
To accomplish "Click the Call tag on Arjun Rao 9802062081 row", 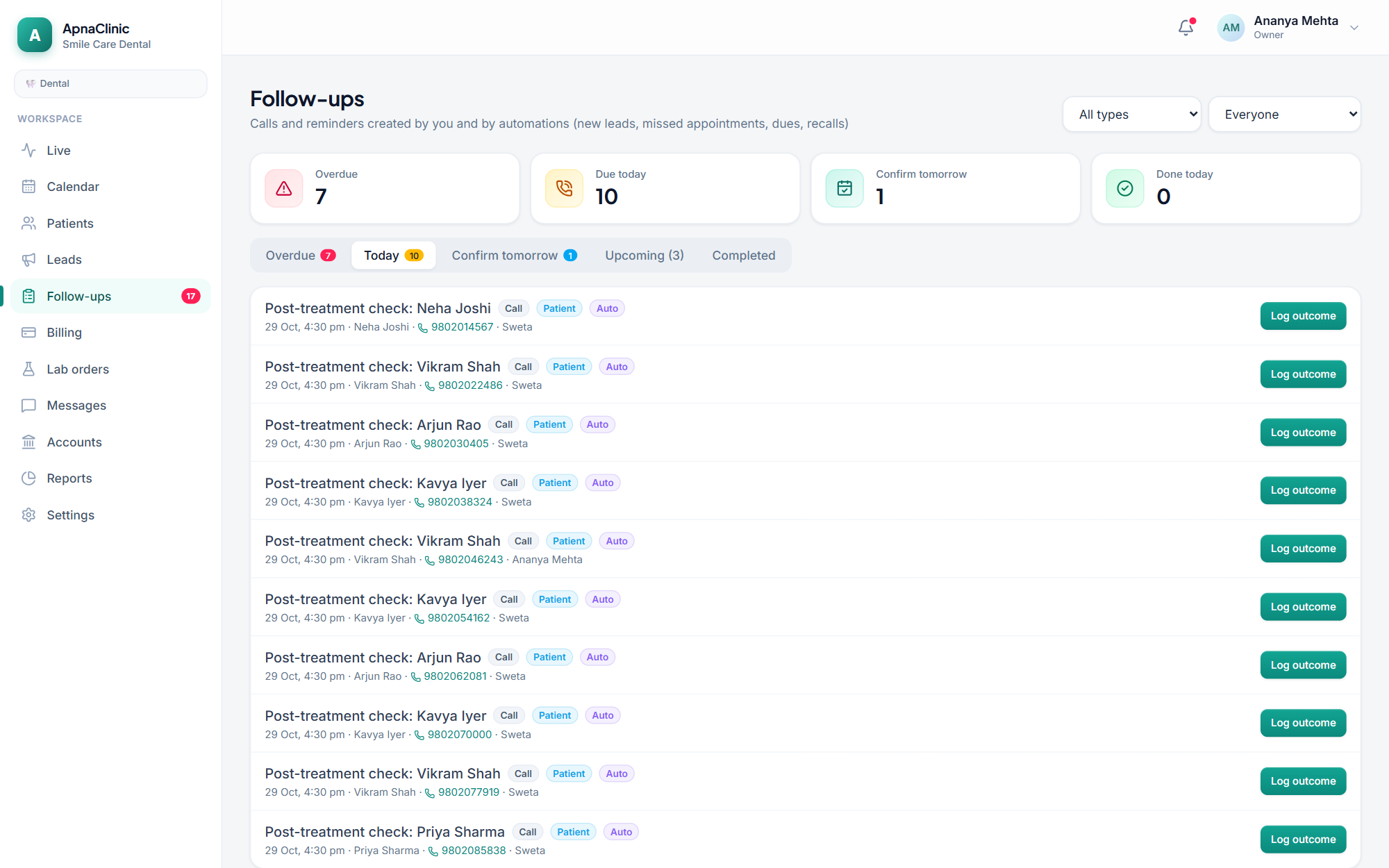I will [x=504, y=657].
